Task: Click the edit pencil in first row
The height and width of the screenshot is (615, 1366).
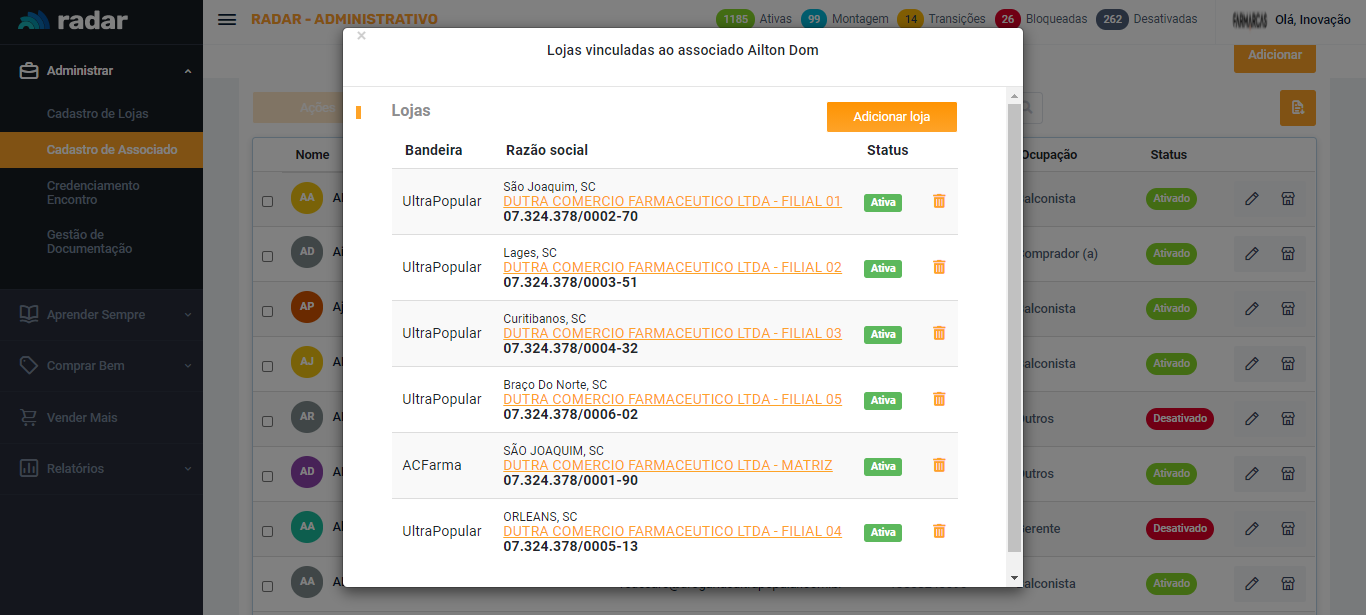Action: tap(1251, 199)
